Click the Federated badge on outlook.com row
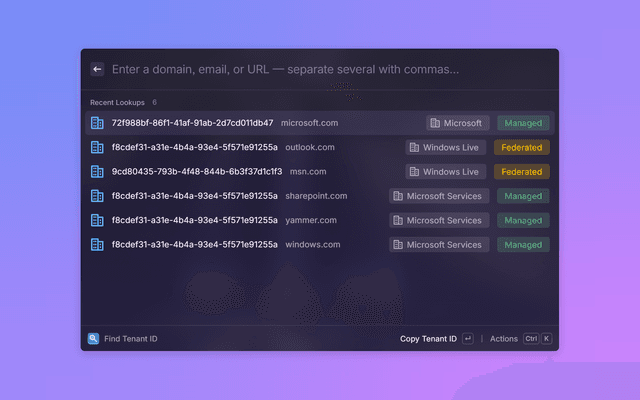The height and width of the screenshot is (400, 640). pyautogui.click(x=522, y=147)
